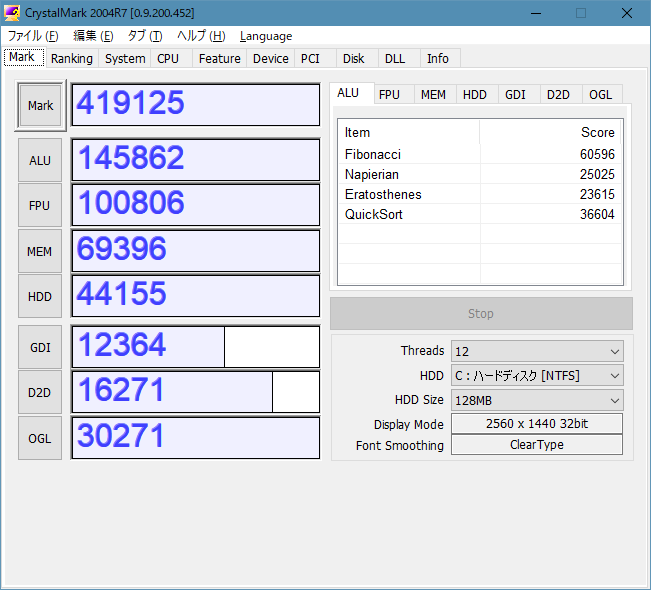Image resolution: width=651 pixels, height=590 pixels.
Task: Click the Fibonacci score 60596
Action: [597, 154]
